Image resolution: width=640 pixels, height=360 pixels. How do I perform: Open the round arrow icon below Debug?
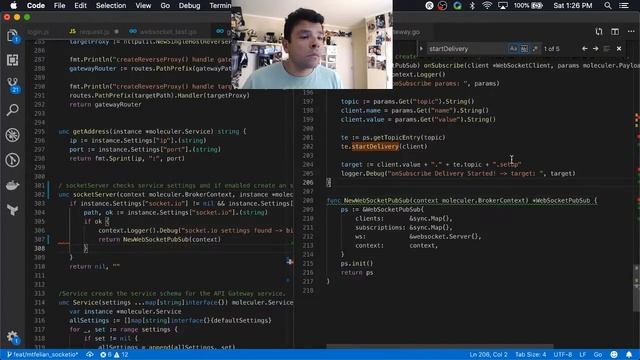[x=12, y=160]
